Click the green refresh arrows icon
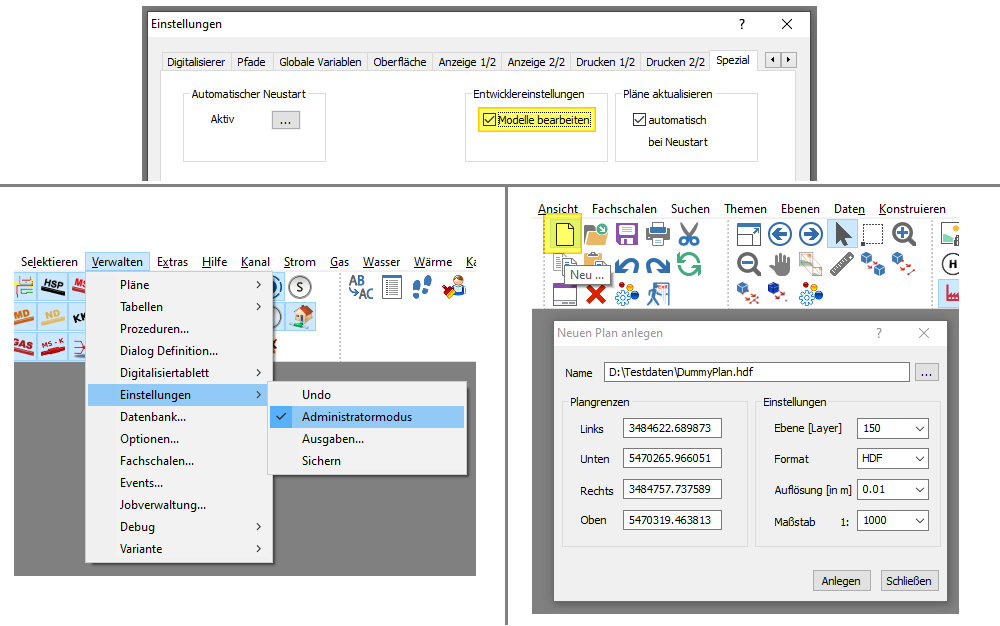The width and height of the screenshot is (1000, 626). click(689, 265)
